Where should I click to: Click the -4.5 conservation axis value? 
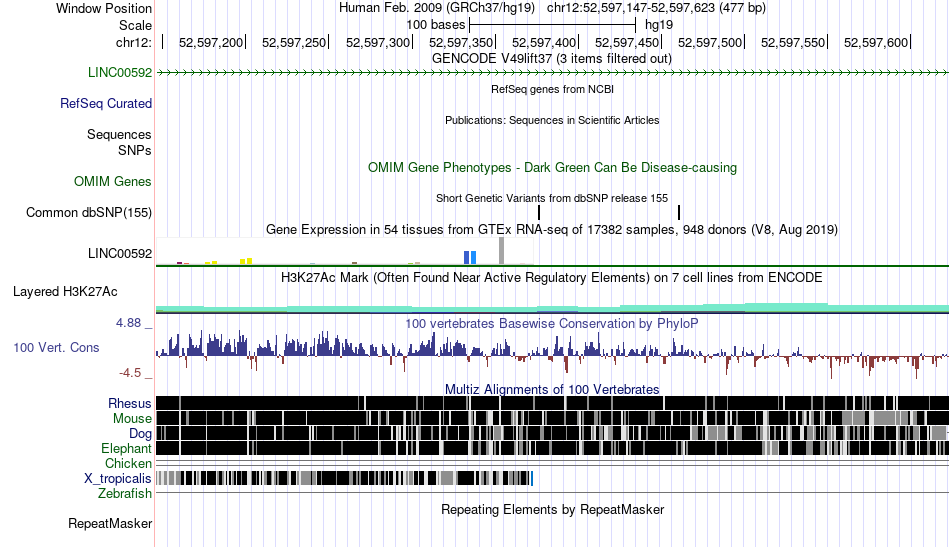point(130,373)
